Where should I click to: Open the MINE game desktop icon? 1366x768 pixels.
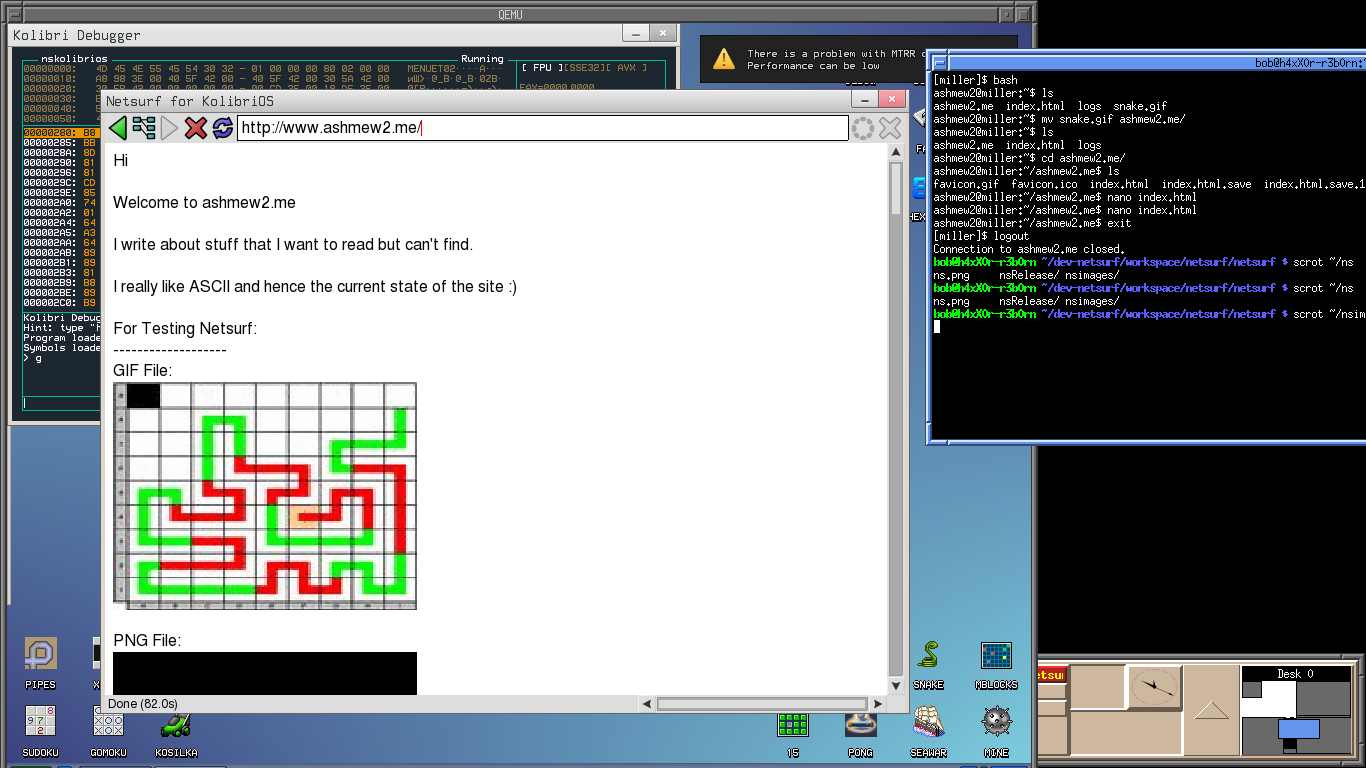coord(996,731)
